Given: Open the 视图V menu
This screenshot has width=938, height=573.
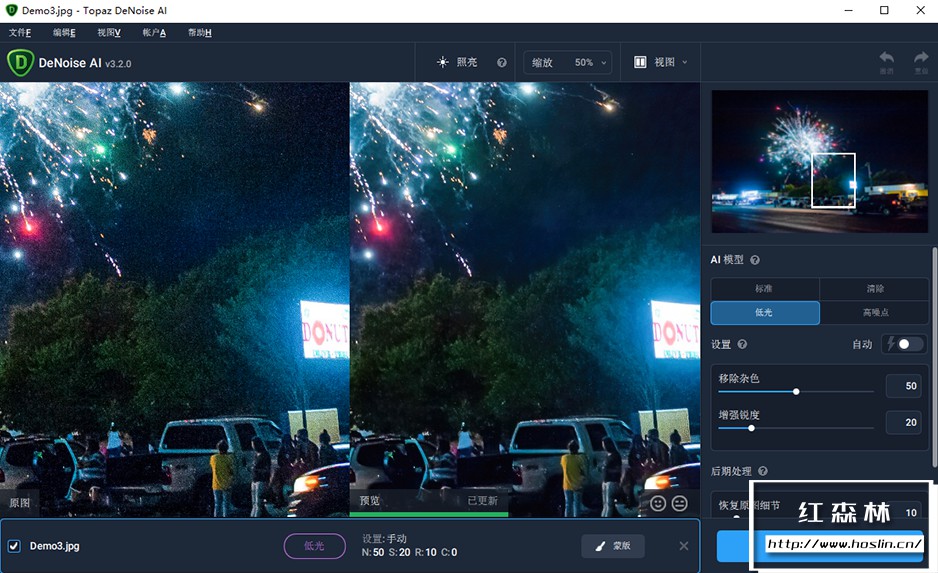Looking at the screenshot, I should tap(109, 32).
